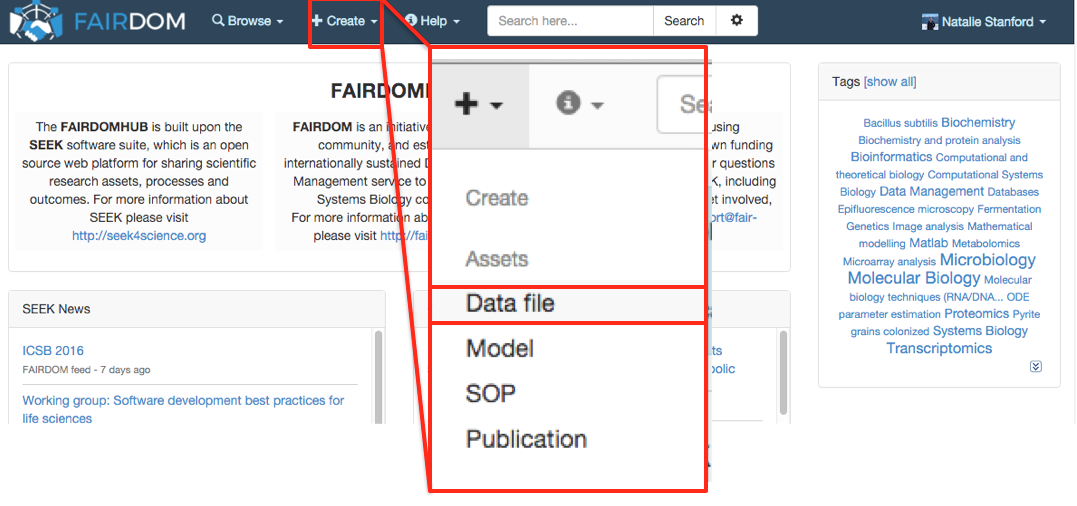
Task: Select the Matlab tag
Action: (929, 243)
